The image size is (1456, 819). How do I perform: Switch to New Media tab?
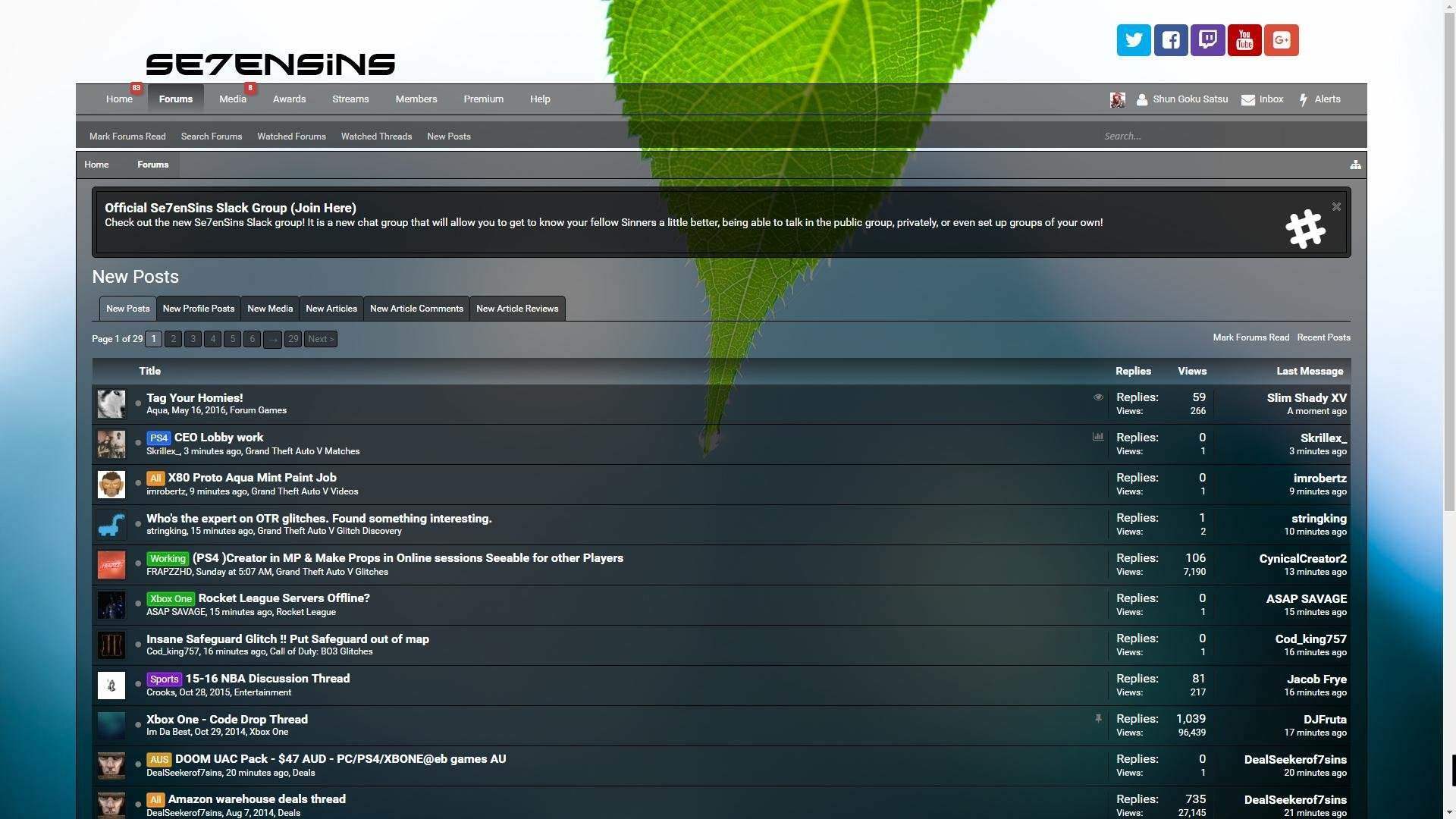pos(270,309)
